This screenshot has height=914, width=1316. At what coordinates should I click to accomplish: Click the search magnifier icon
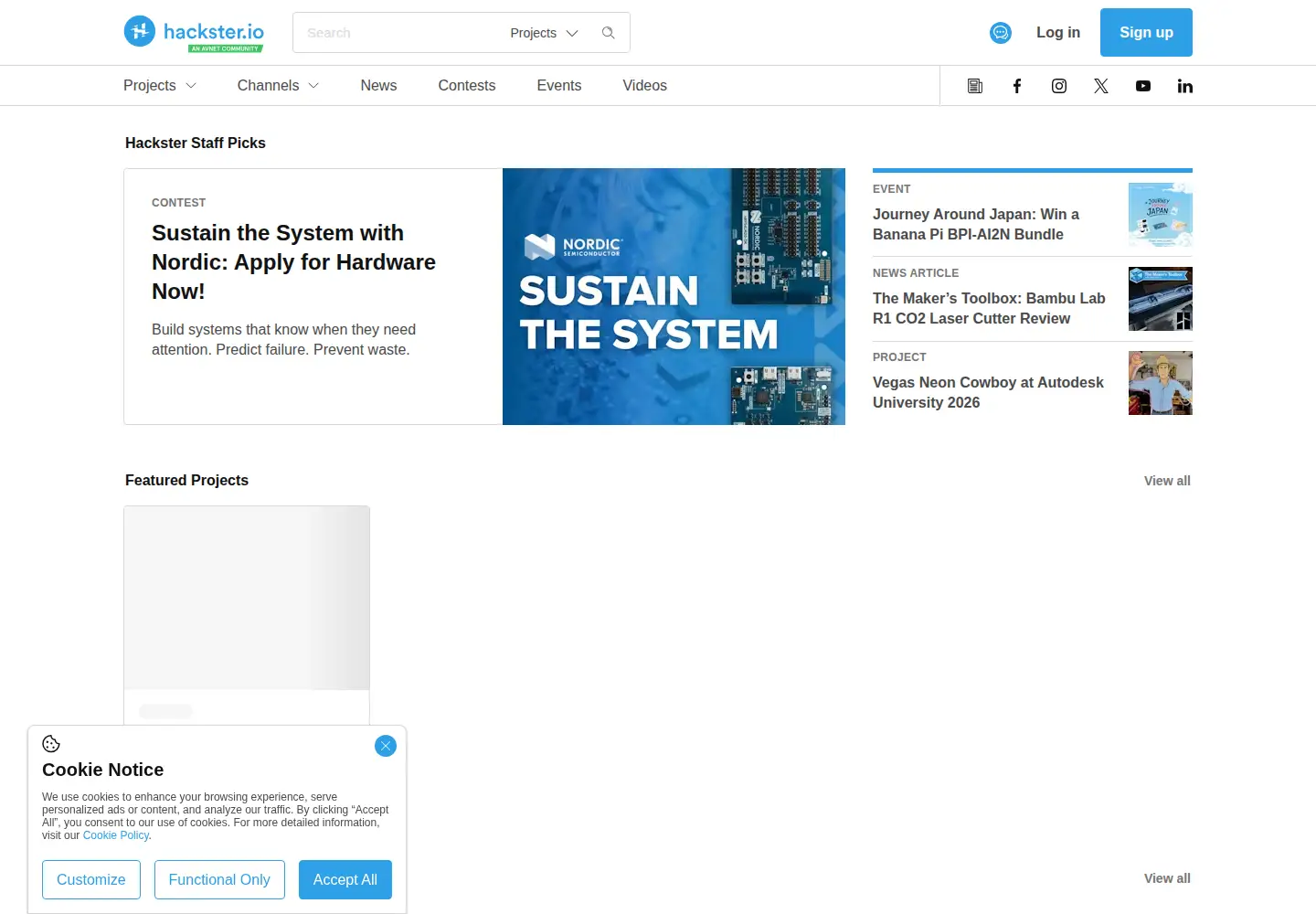click(x=609, y=33)
